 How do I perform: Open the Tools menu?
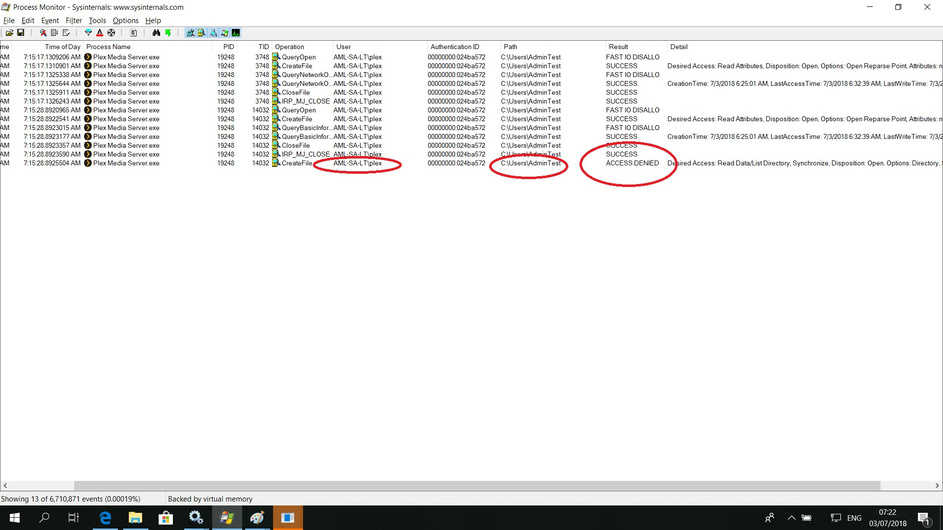click(x=97, y=20)
